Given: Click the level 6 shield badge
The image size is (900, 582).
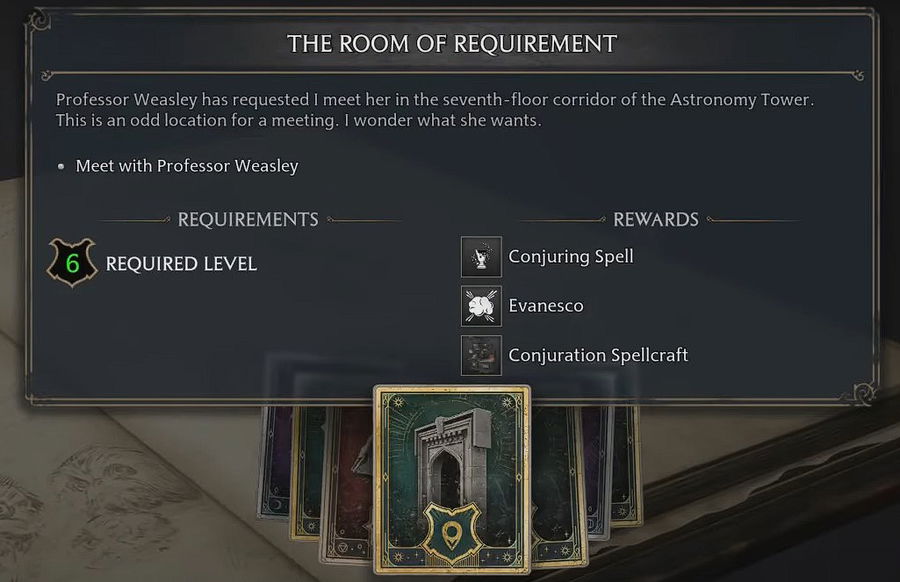Looking at the screenshot, I should (x=72, y=264).
